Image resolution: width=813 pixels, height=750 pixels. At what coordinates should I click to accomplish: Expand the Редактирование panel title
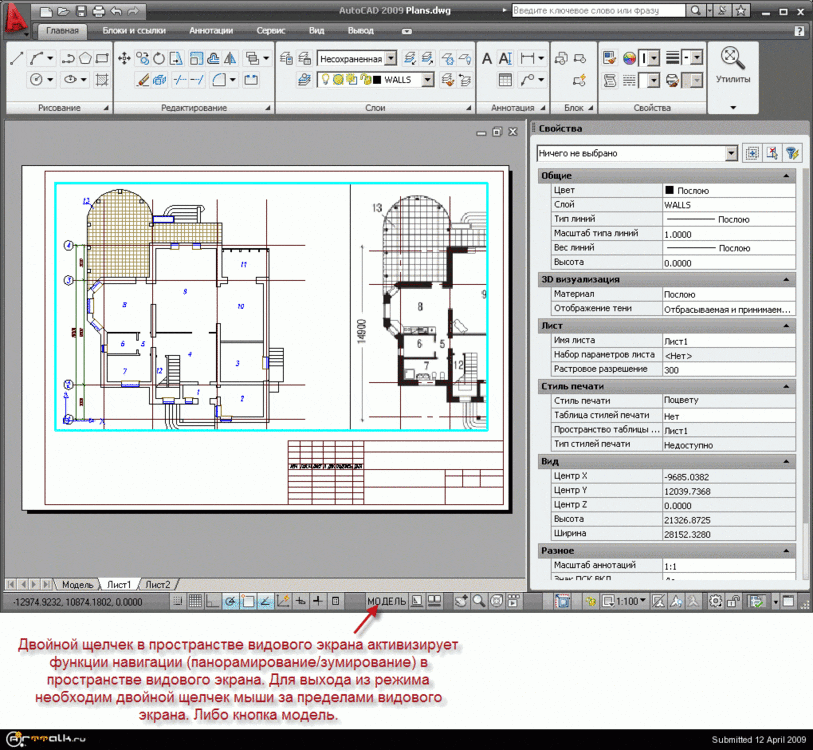[x=194, y=108]
